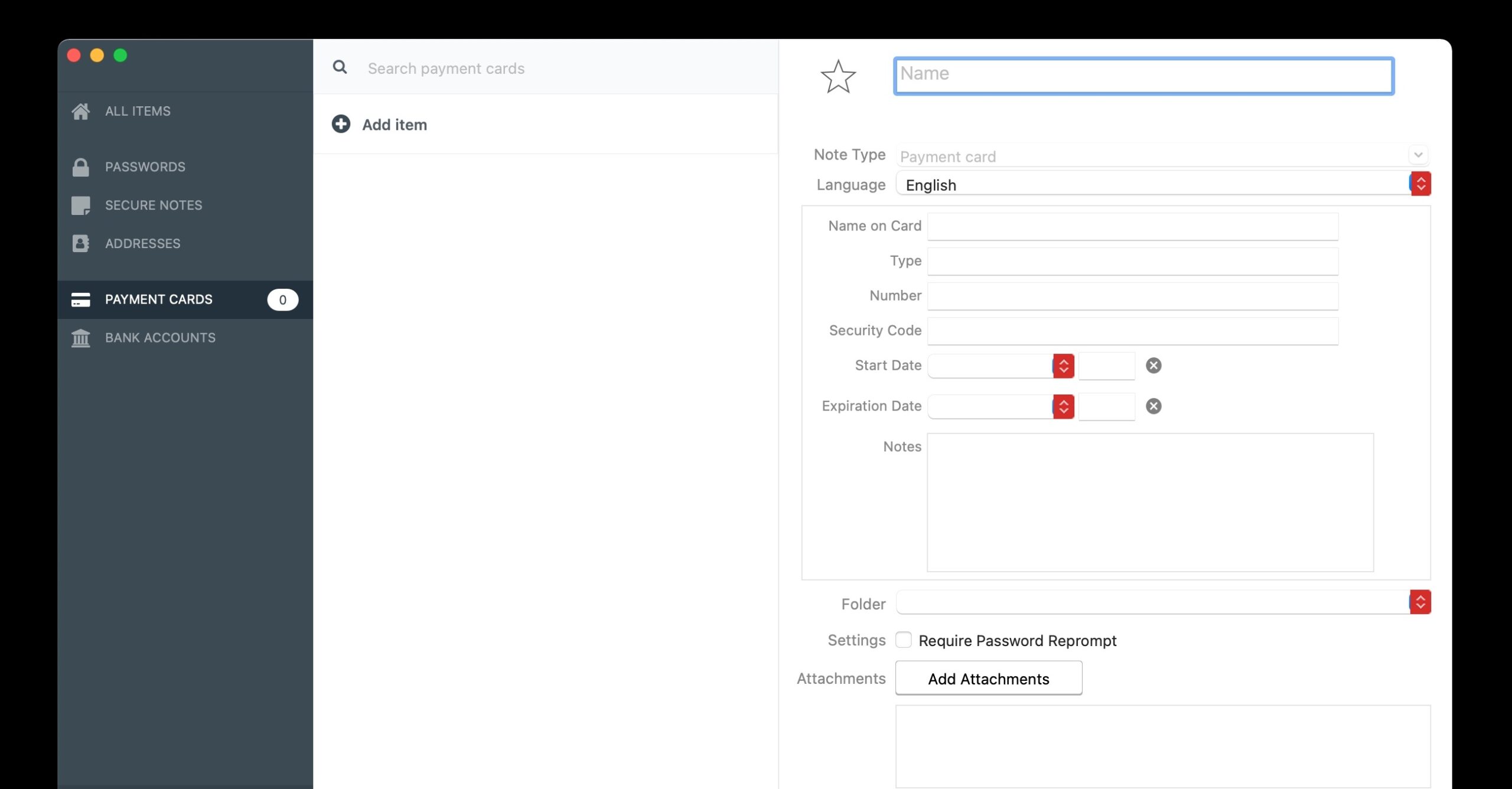Click the Passwords lock icon
Screen dimensions: 1512x789
point(81,167)
